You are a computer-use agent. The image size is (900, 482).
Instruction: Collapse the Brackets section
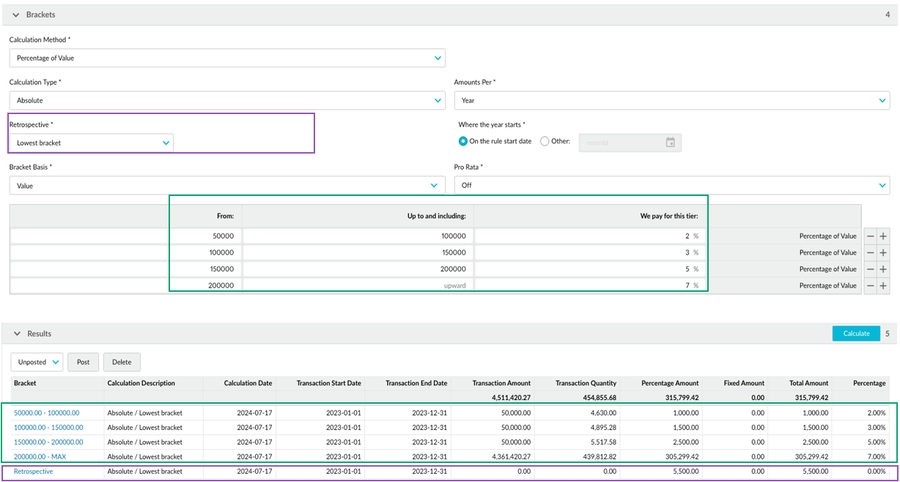click(16, 16)
